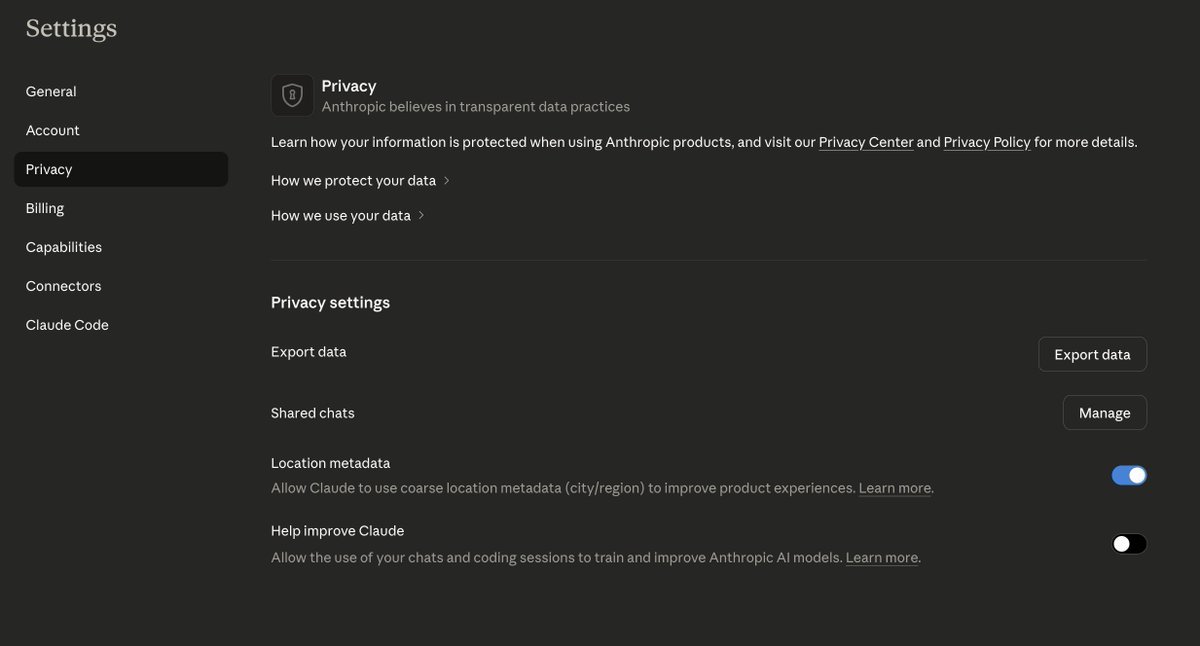Select Privacy in the settings sidebar
Image resolution: width=1200 pixels, height=646 pixels.
121,169
